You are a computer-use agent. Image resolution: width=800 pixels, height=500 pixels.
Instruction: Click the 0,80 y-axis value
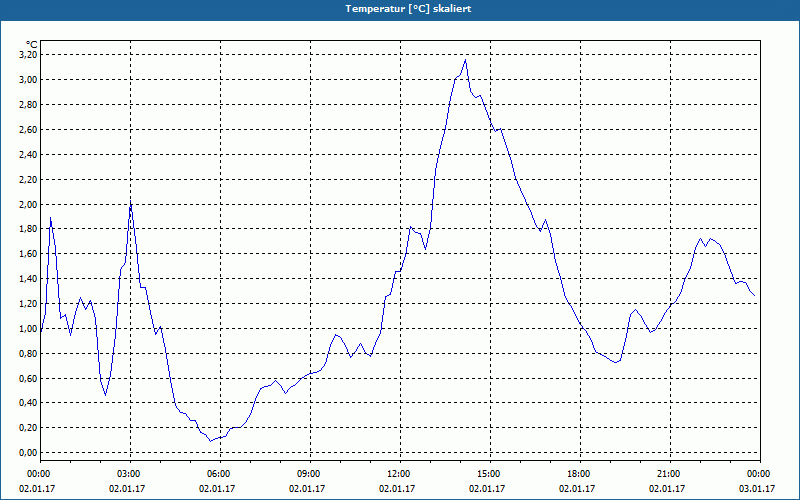coord(28,354)
